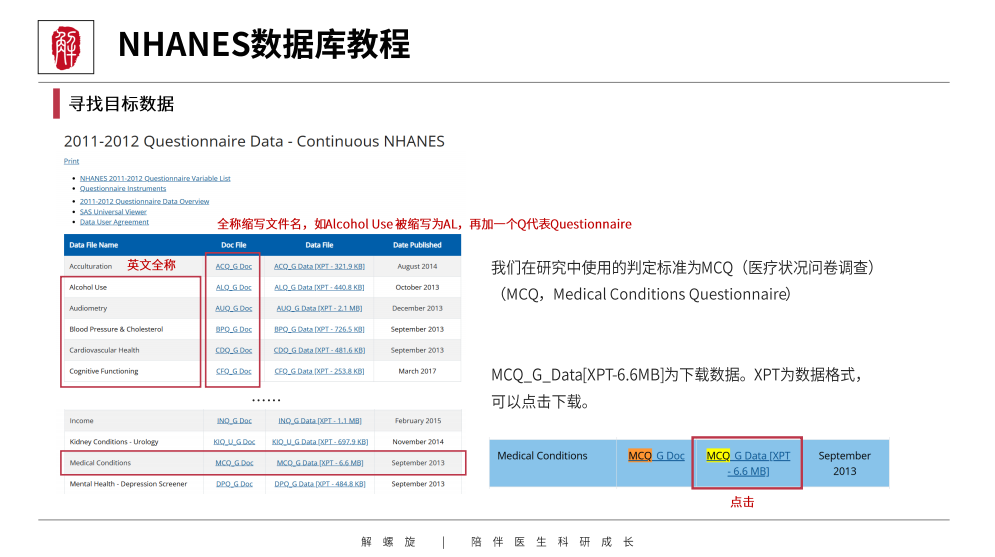Click the Date Published column header
The height and width of the screenshot is (557, 995).
(x=417, y=245)
